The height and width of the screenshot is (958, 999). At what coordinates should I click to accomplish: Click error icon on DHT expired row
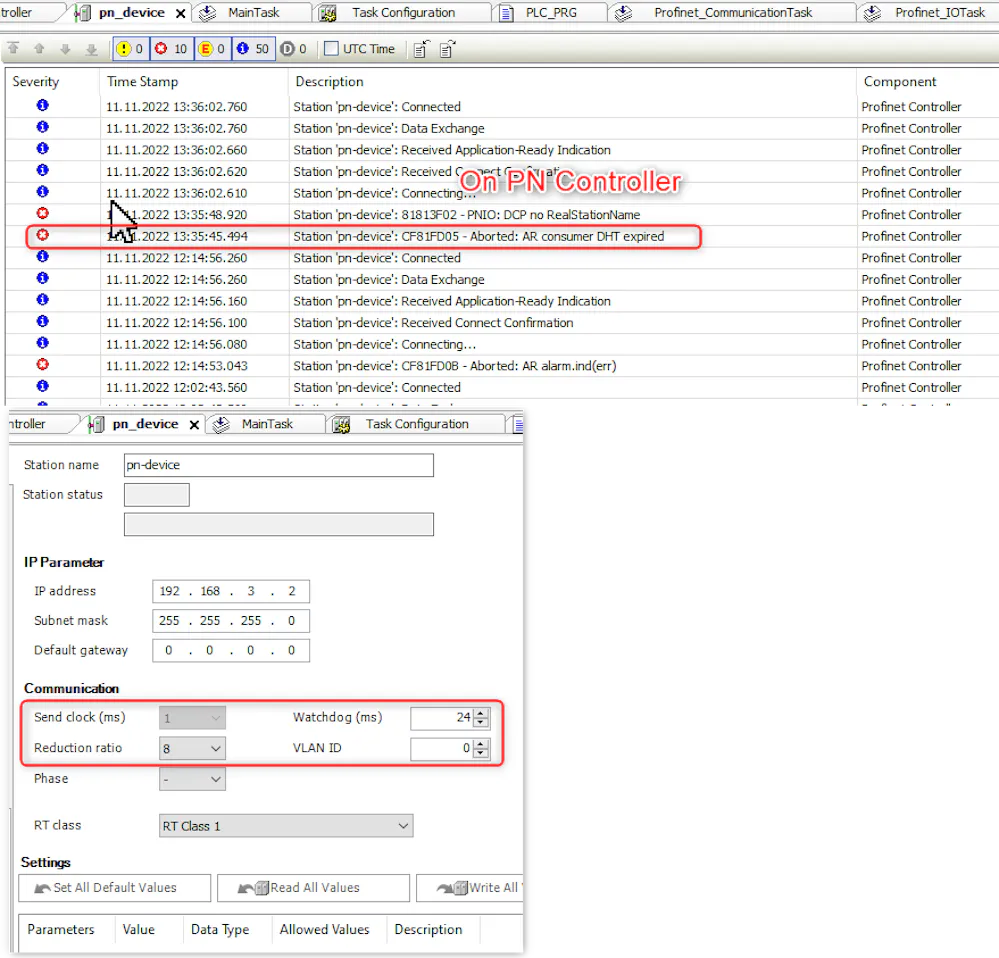click(x=42, y=236)
